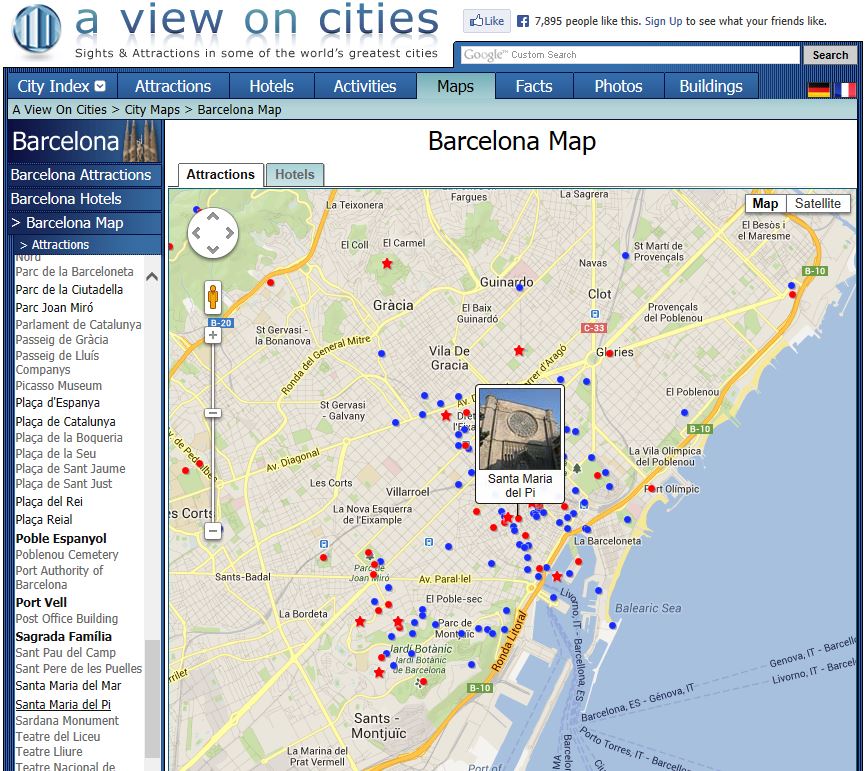867x771 pixels.
Task: Select the Pegman Street View icon on map
Action: 213,297
